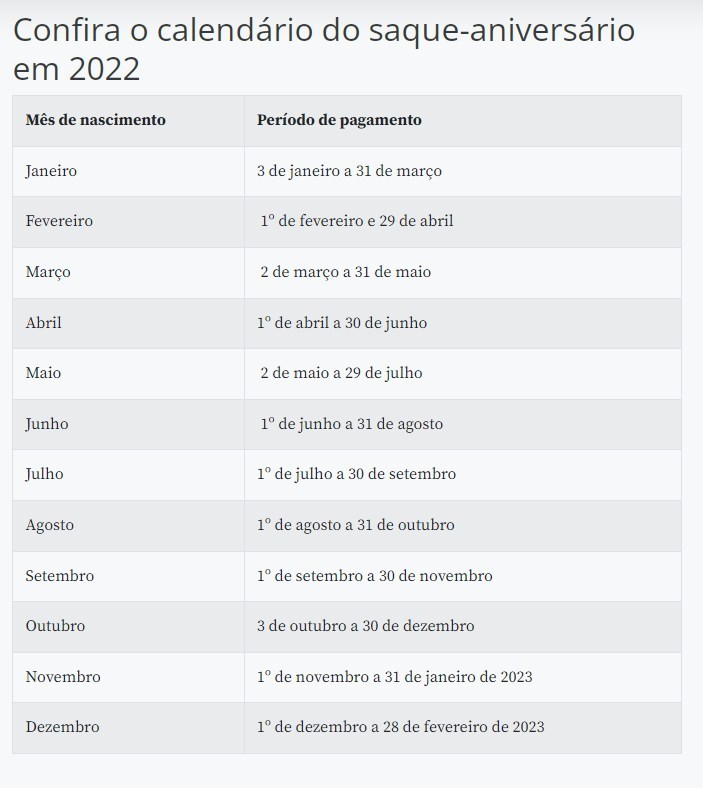Image resolution: width=703 pixels, height=788 pixels.
Task: Click the Maio month cell
Action: click(43, 373)
